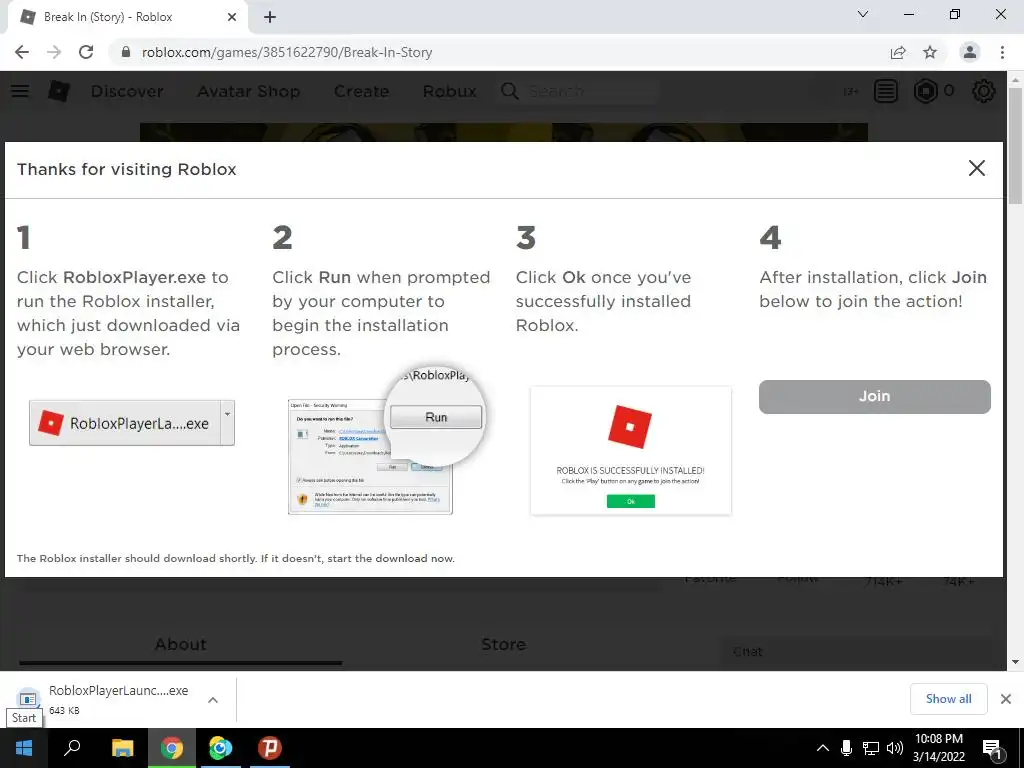Click the scrollbar down arrow
This screenshot has width=1024, height=768.
point(1016,662)
